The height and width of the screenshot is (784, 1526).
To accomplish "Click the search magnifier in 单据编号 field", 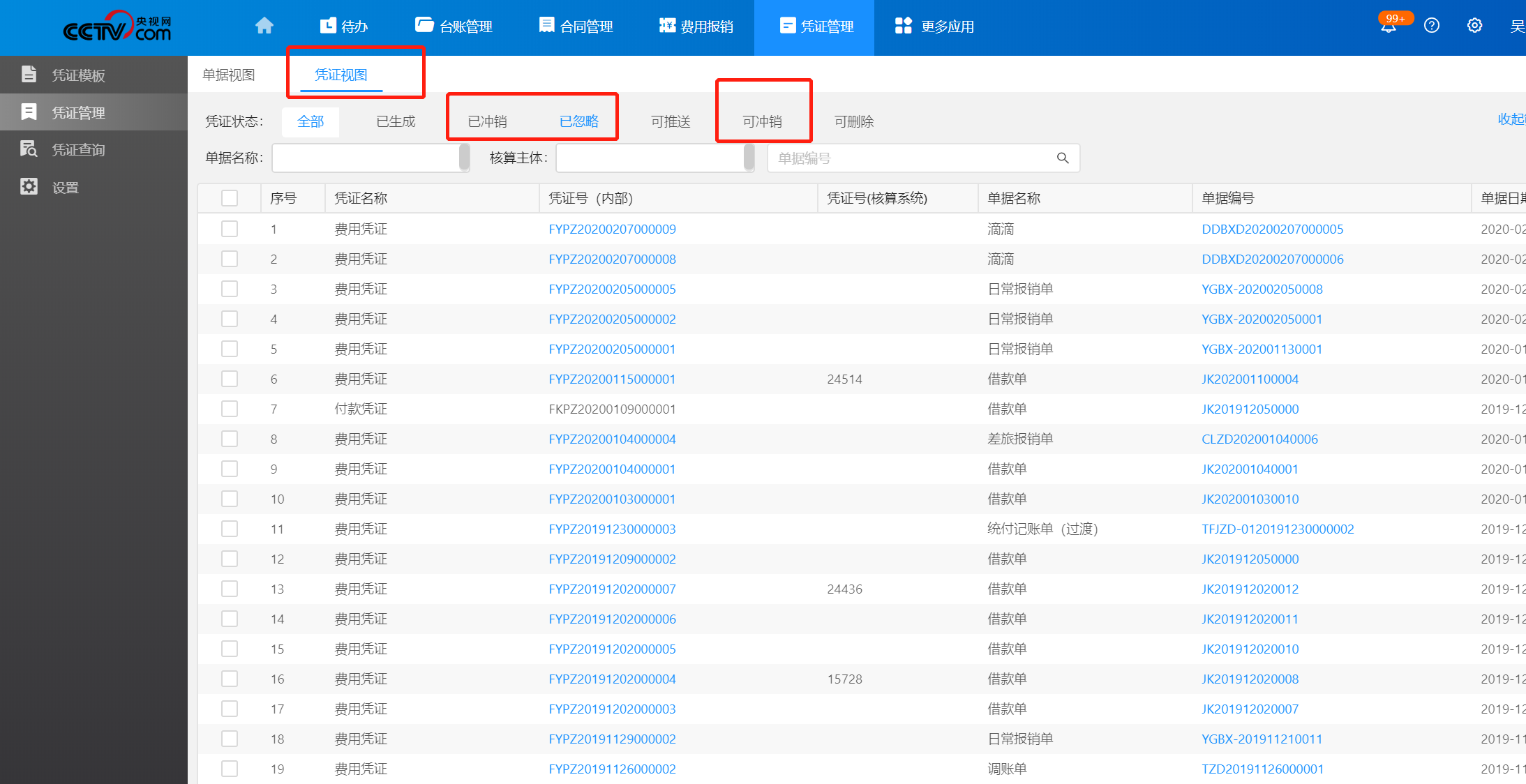I will click(1063, 158).
